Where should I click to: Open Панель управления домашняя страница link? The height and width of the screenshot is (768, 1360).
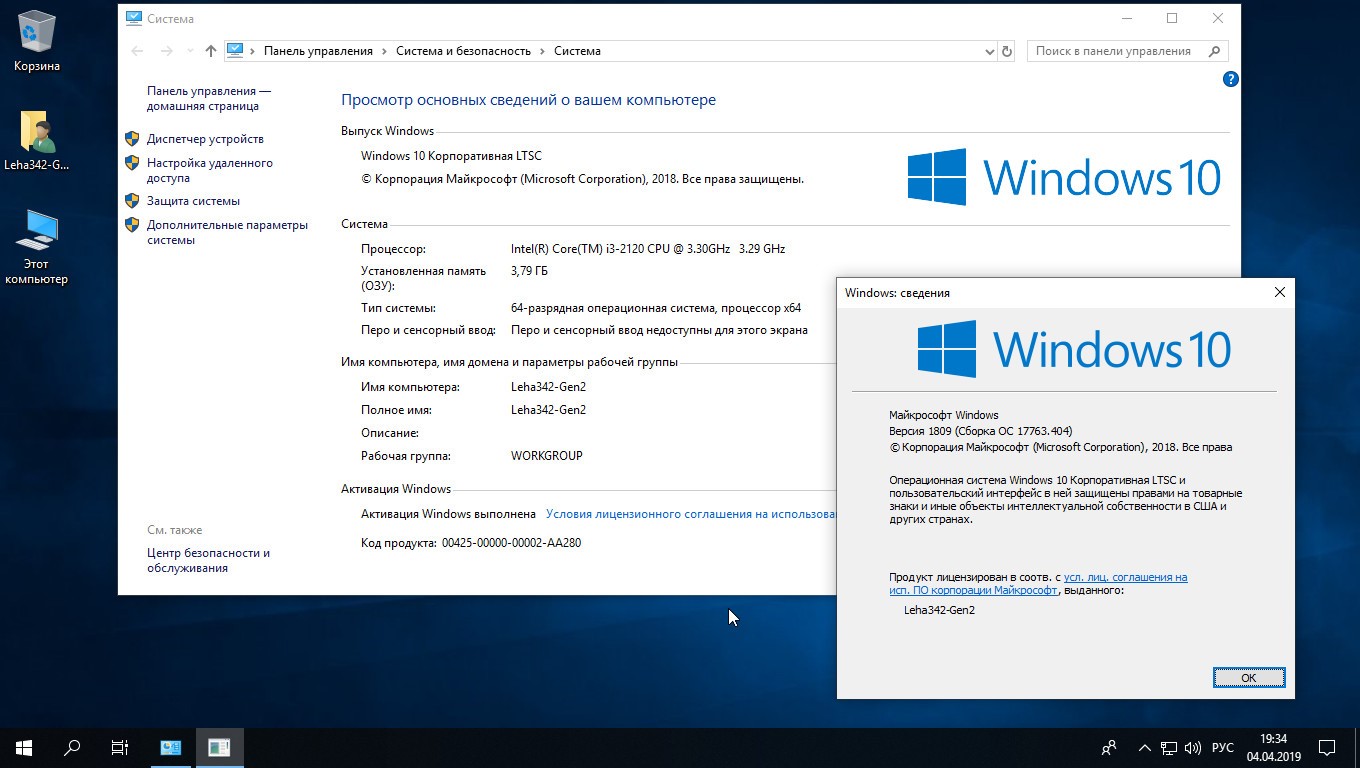pyautogui.click(x=209, y=98)
